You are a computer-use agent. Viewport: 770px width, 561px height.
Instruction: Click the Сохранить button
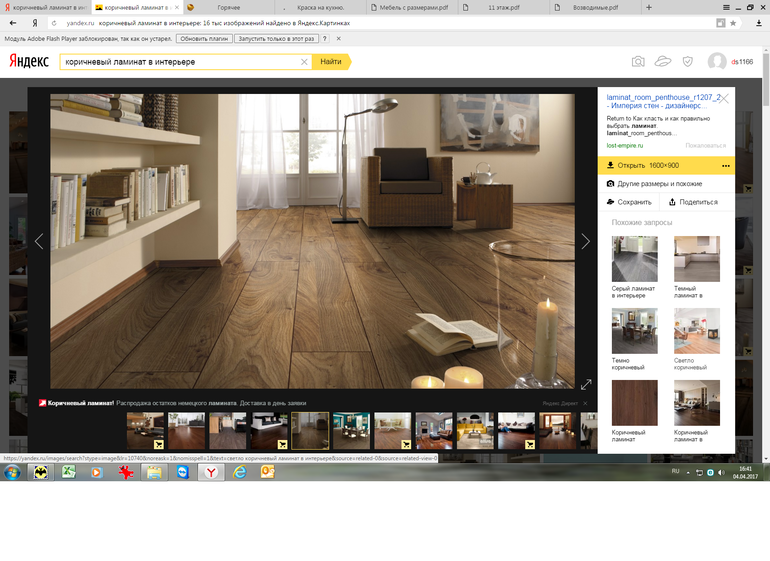(629, 202)
